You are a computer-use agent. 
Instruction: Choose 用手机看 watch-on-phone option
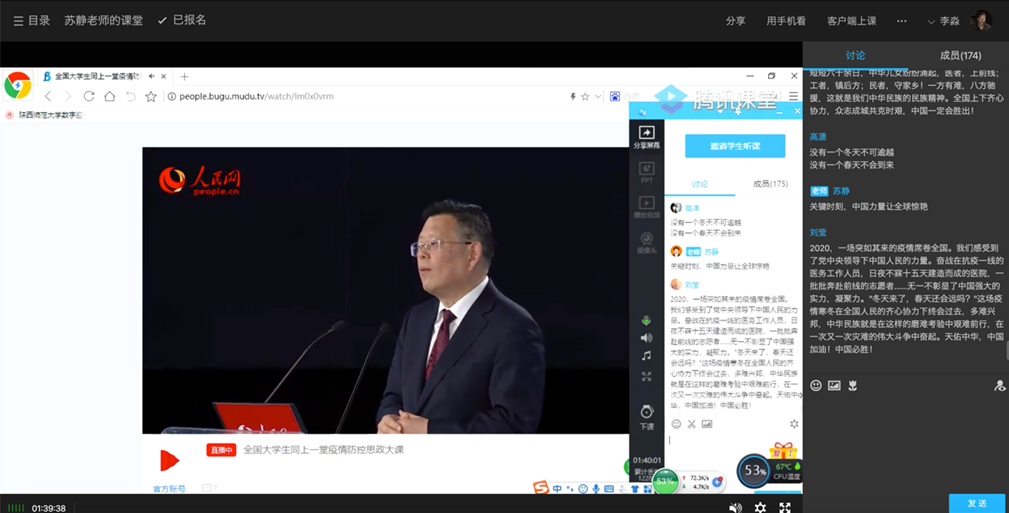(786, 21)
